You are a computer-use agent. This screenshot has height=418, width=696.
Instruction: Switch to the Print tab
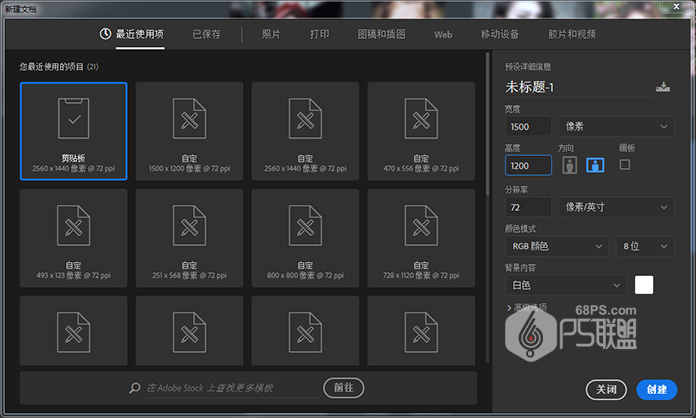(x=320, y=34)
